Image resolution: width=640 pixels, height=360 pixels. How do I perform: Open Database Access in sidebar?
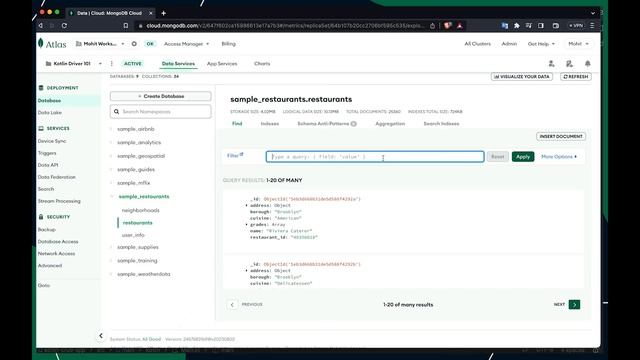[x=58, y=242]
